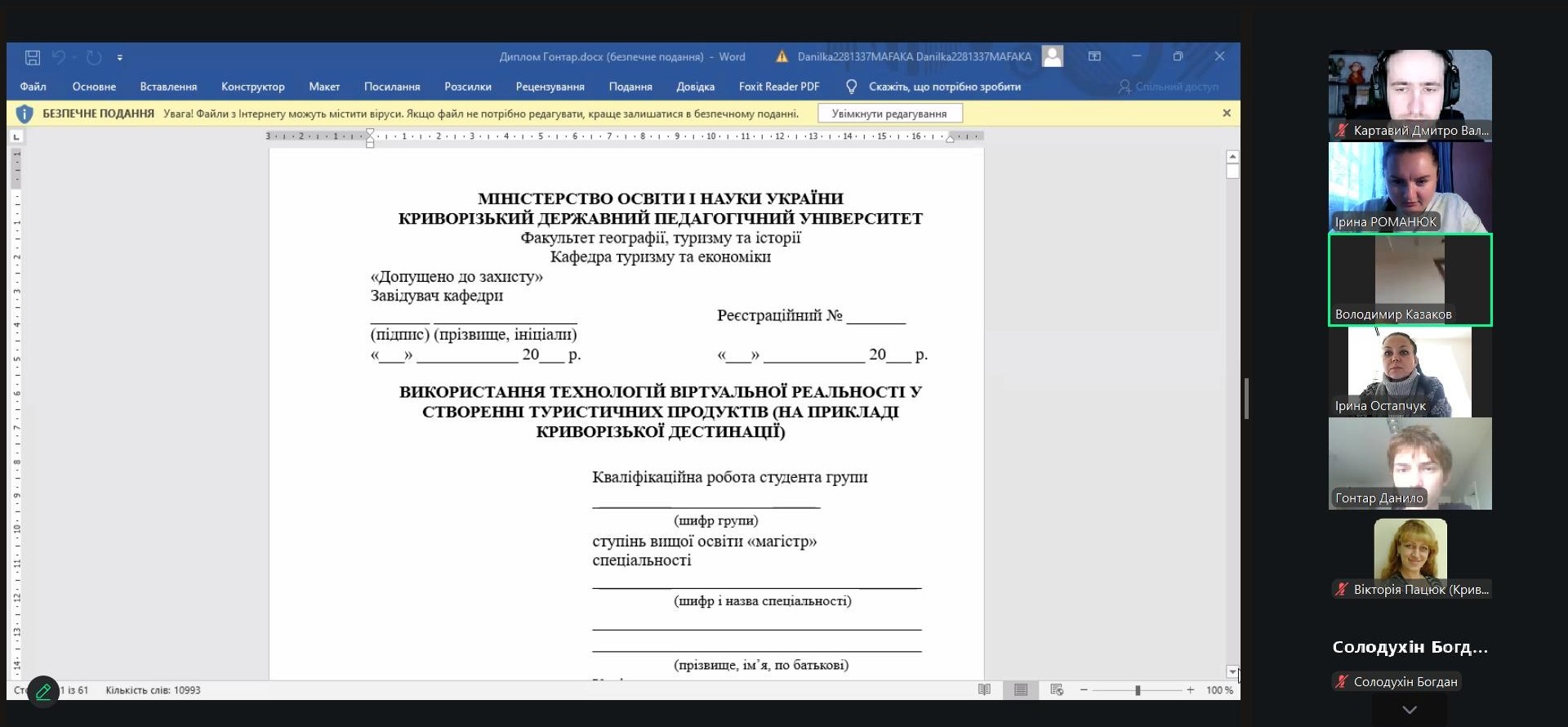Click the 100 % zoom level button
The image size is (1568, 727).
click(x=1219, y=690)
